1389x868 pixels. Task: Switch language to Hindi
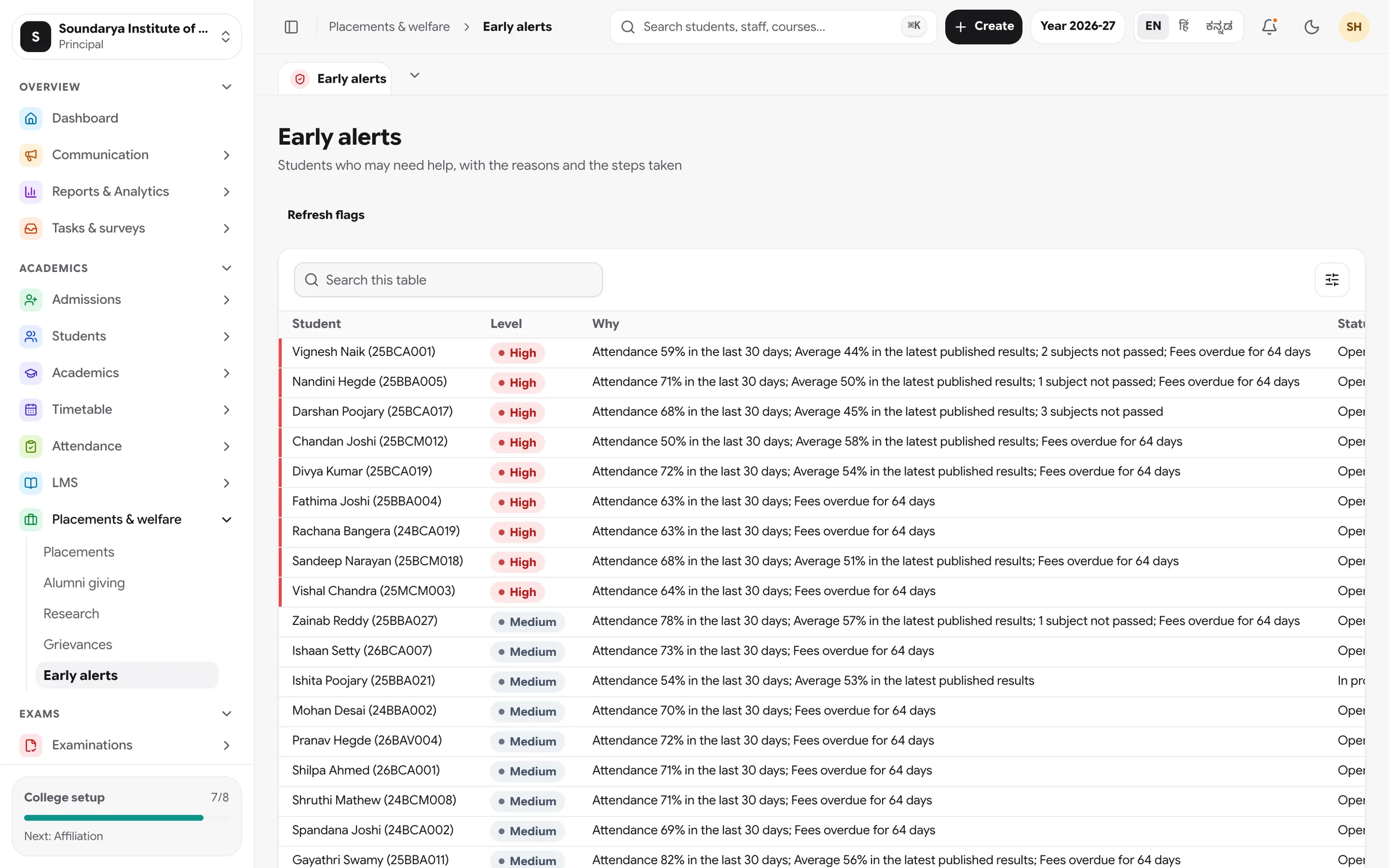pos(1184,26)
